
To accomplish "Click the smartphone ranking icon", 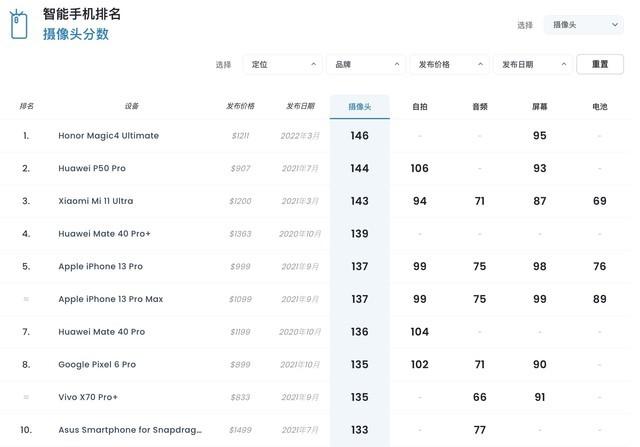I will [19, 24].
